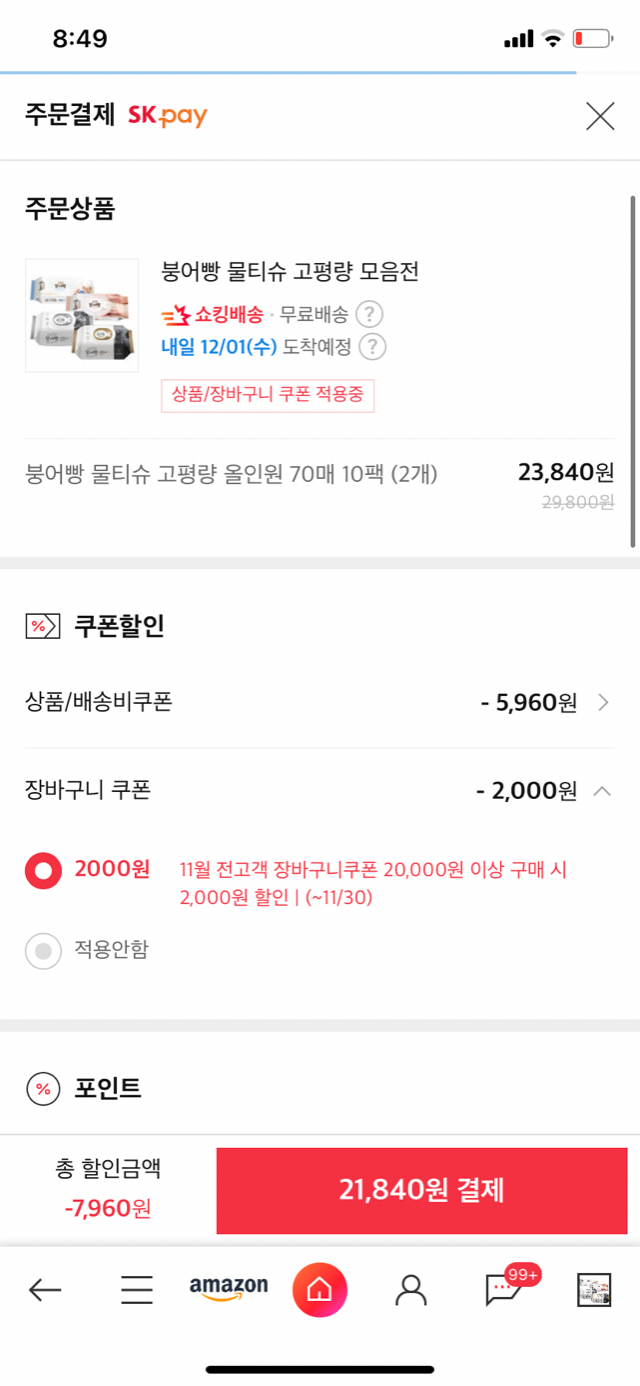
Task: Open the Amazon store icon
Action: point(229,1289)
